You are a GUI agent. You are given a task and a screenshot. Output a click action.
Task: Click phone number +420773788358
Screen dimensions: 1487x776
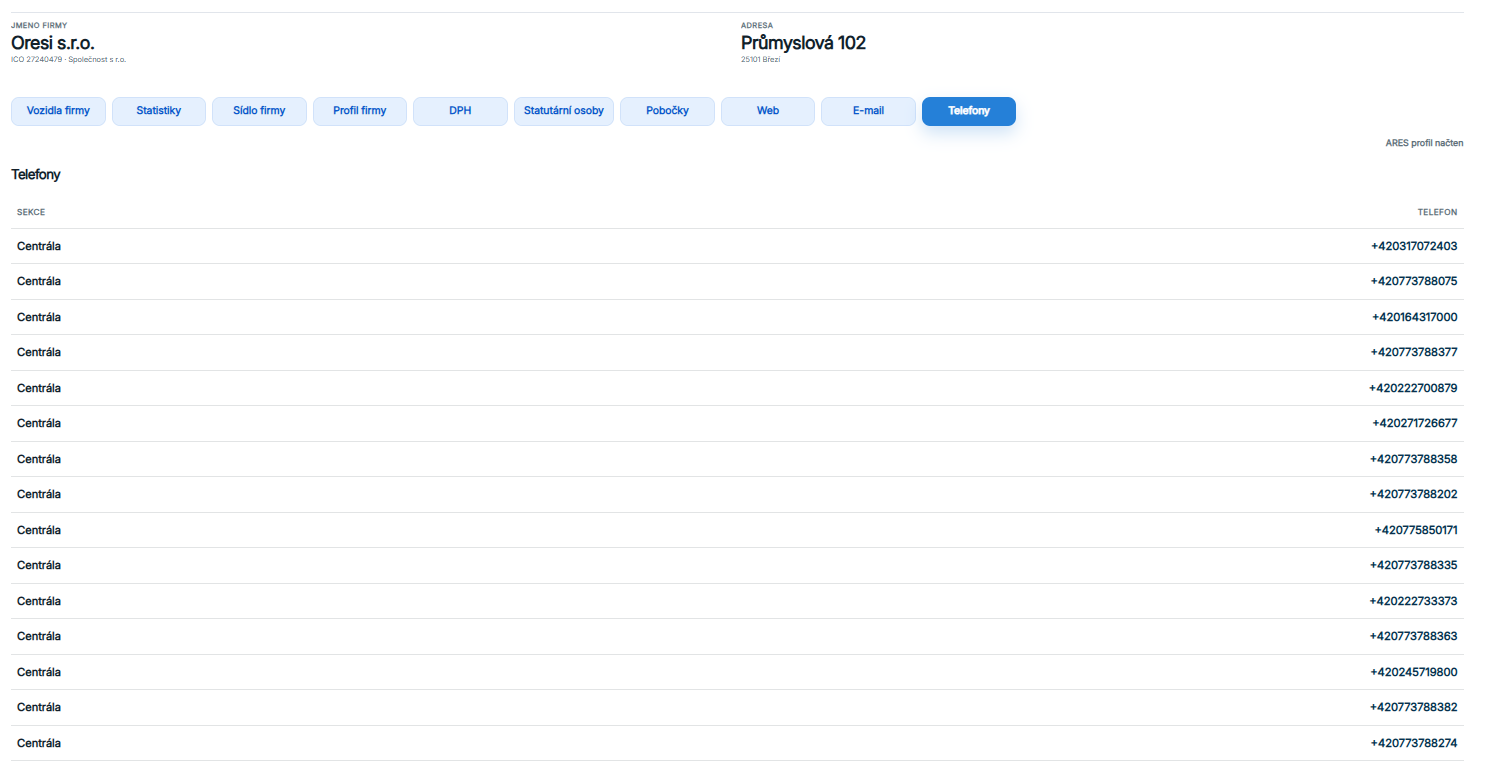pos(1414,459)
